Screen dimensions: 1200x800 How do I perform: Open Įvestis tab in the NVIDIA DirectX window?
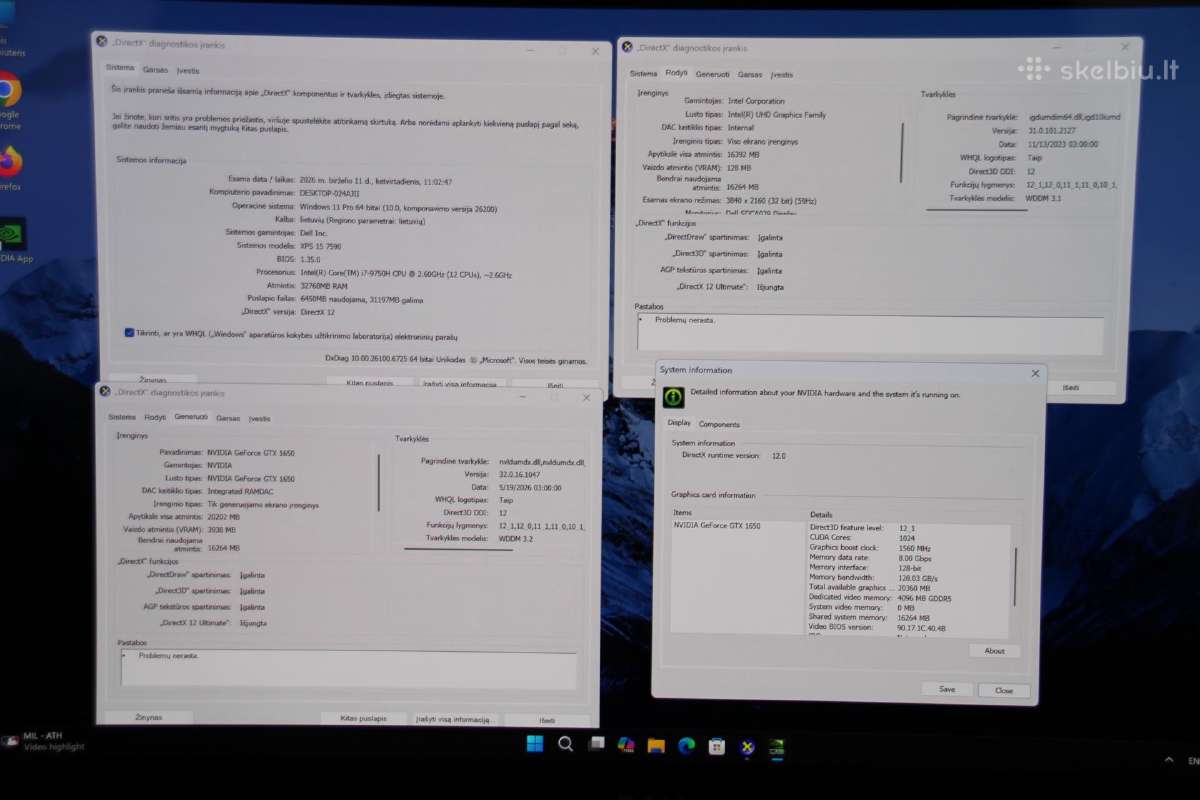click(x=259, y=418)
